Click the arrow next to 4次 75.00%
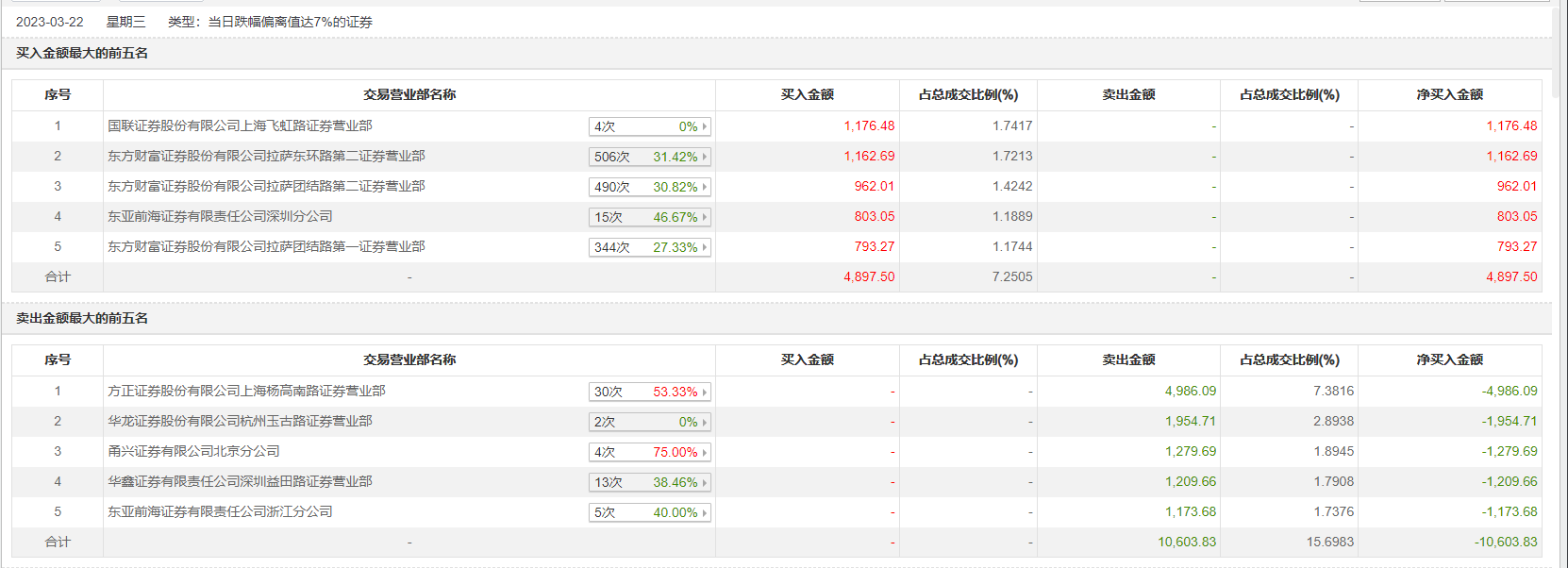Screen dimensions: 1568x568 704,452
